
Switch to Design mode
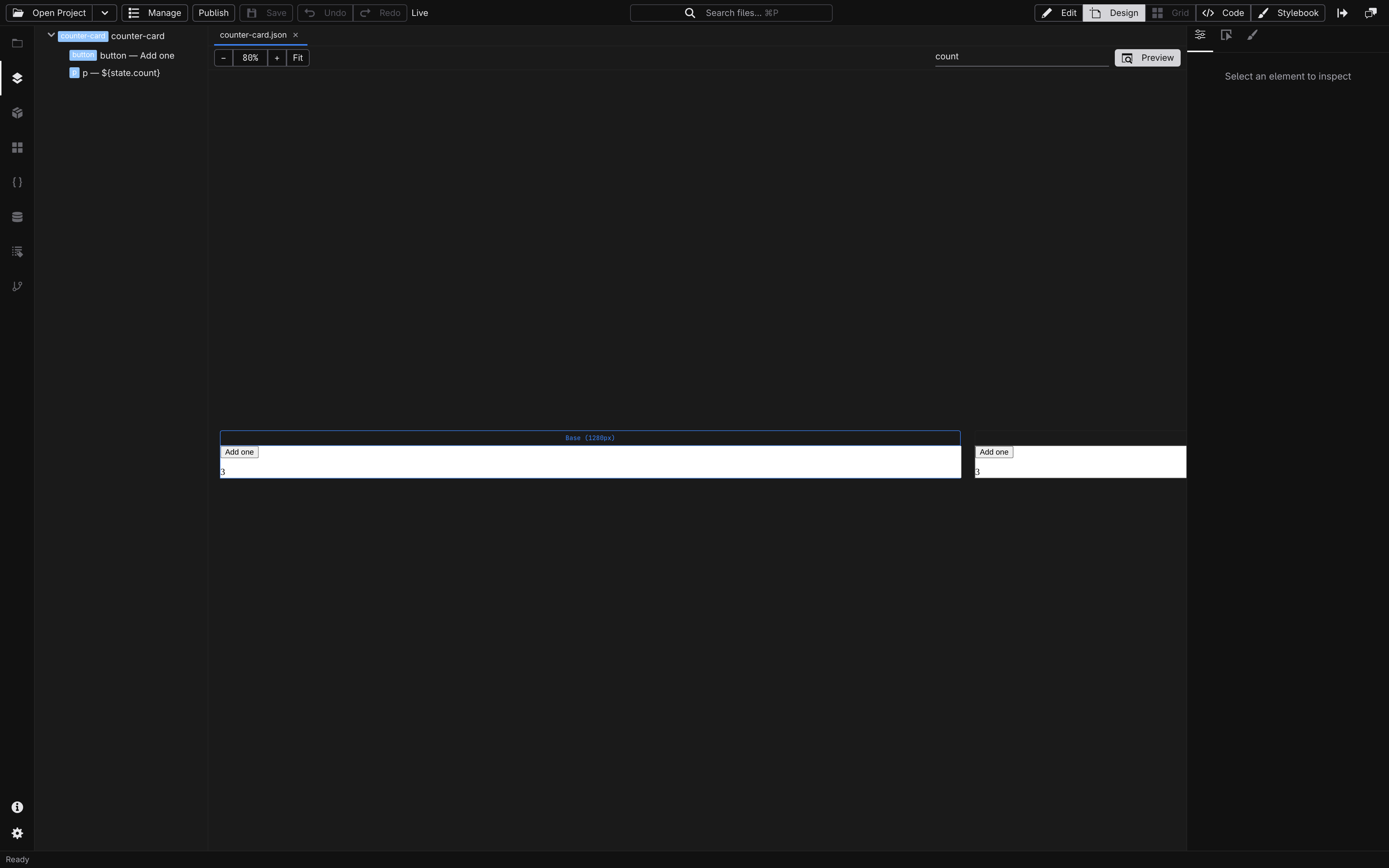coord(1114,13)
